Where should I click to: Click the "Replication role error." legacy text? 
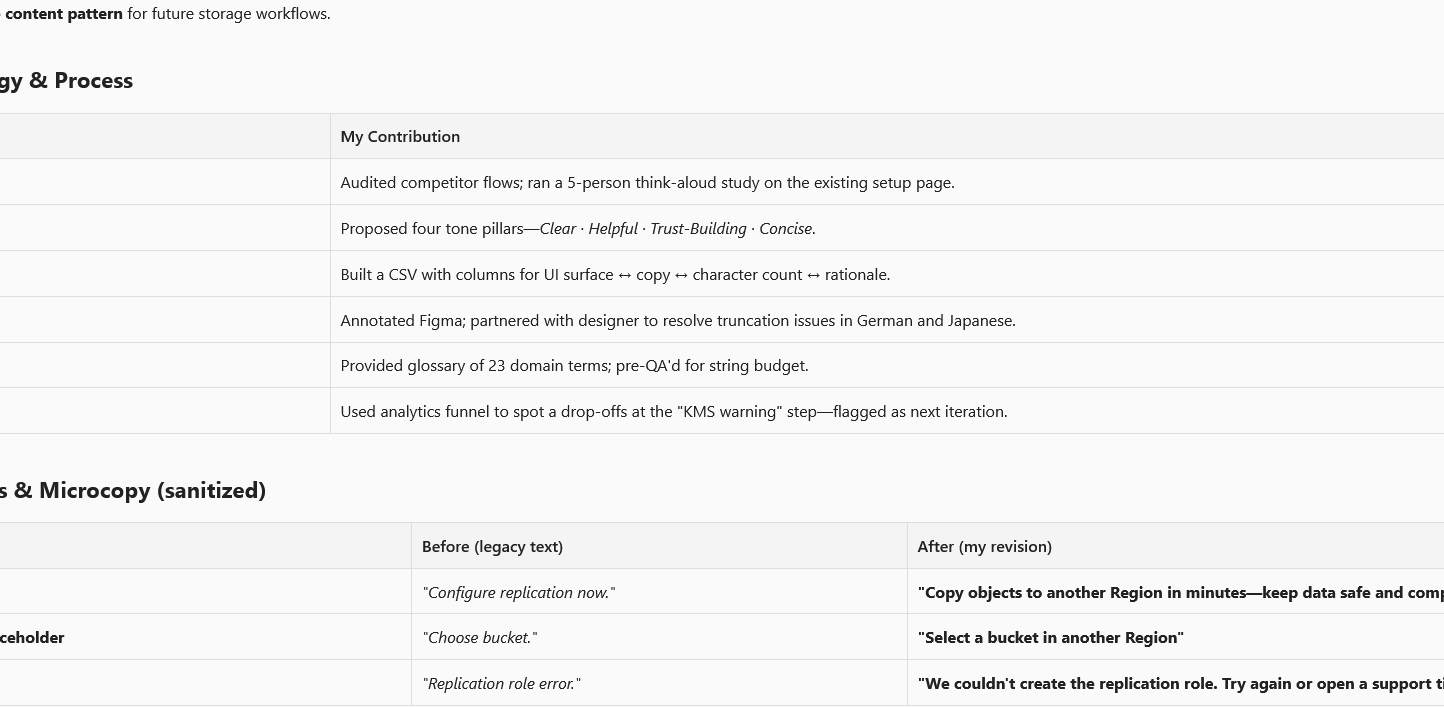(x=501, y=684)
